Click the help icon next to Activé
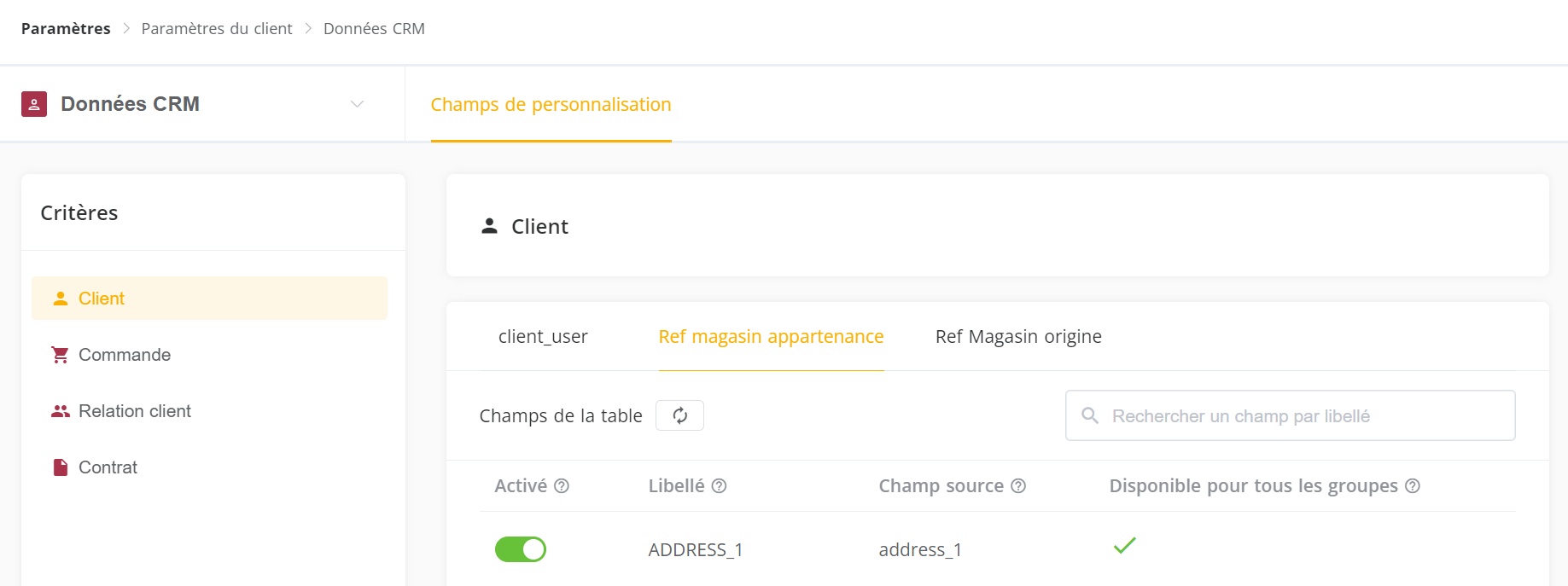This screenshot has height=586, width=1568. tap(562, 485)
